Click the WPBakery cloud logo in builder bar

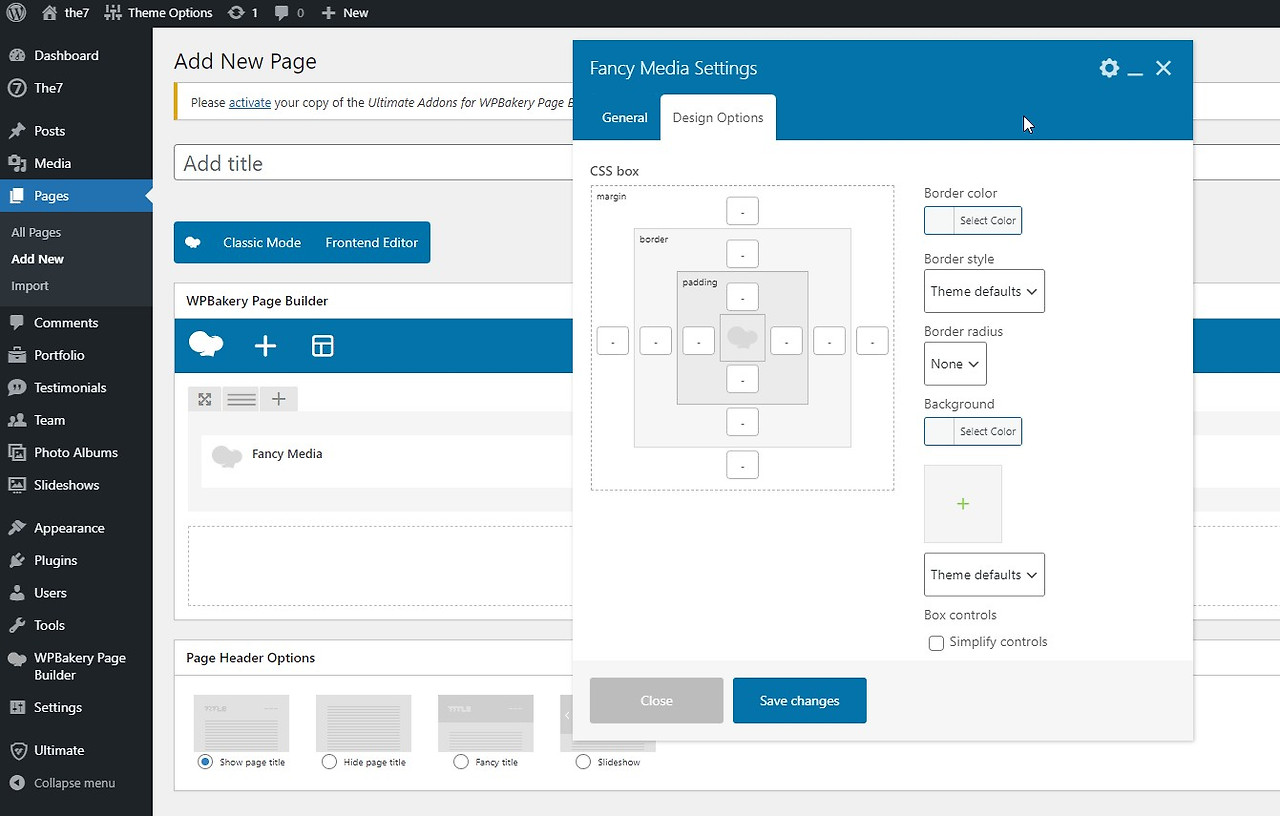tap(206, 345)
